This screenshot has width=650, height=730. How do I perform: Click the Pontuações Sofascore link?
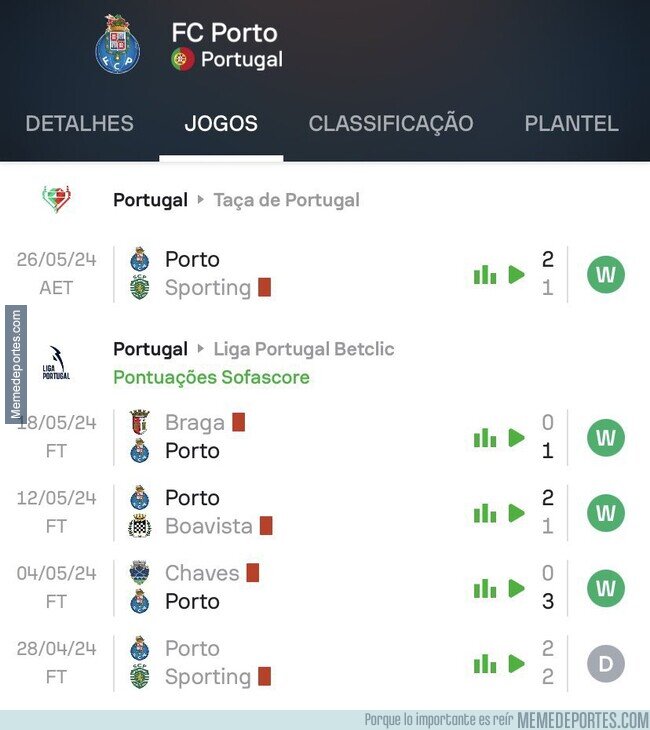point(211,377)
